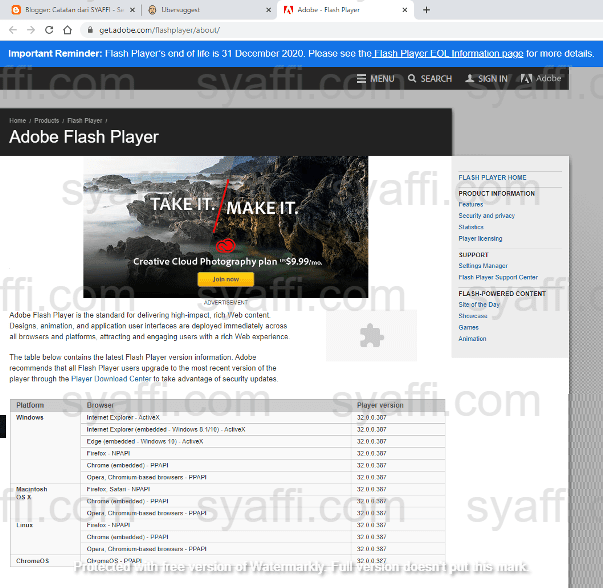This screenshot has height=588, width=603.
Task: Open the Statistics sidebar link
Action: click(471, 227)
